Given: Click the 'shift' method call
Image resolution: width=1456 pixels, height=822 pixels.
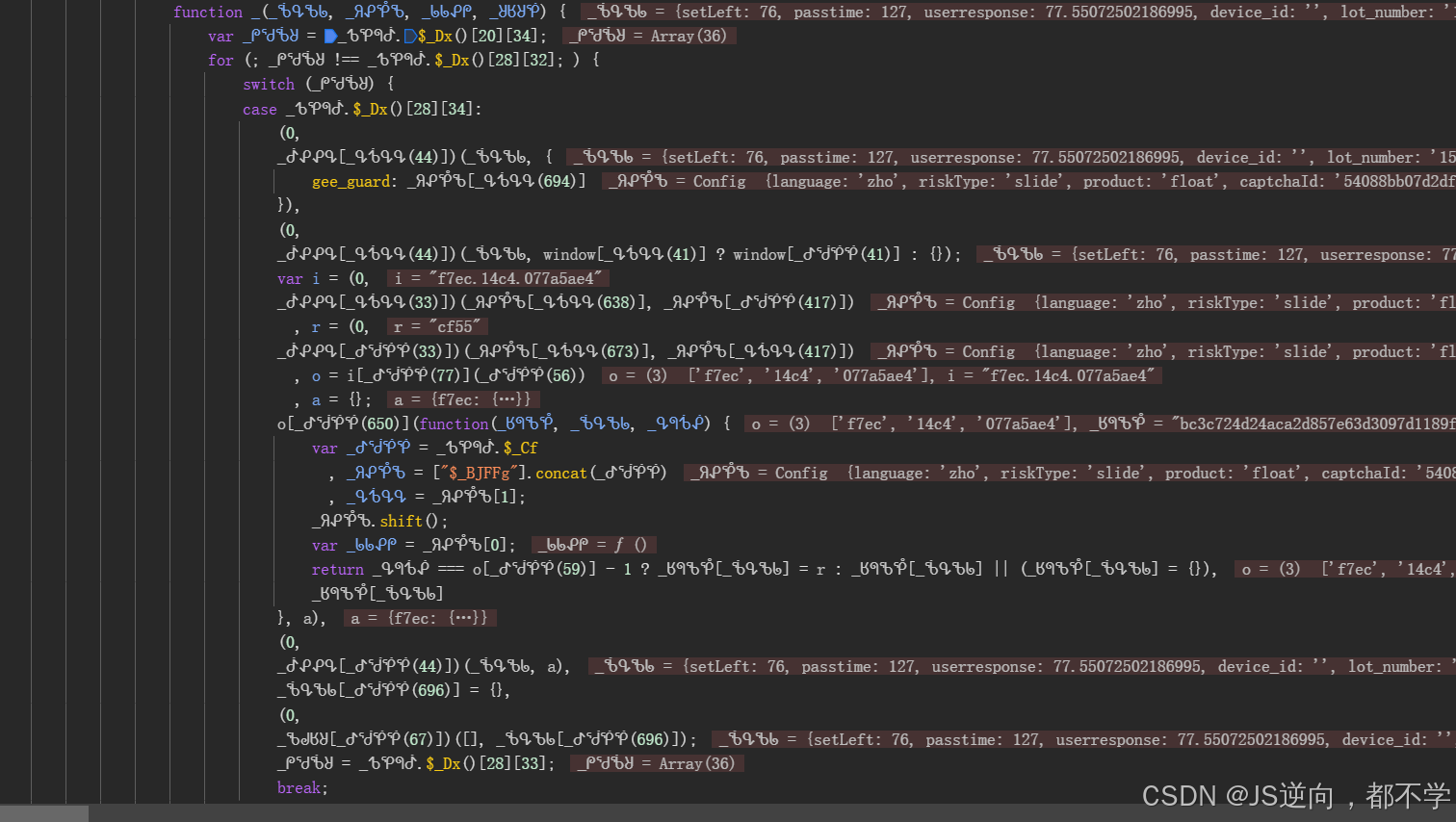Looking at the screenshot, I should click(401, 521).
